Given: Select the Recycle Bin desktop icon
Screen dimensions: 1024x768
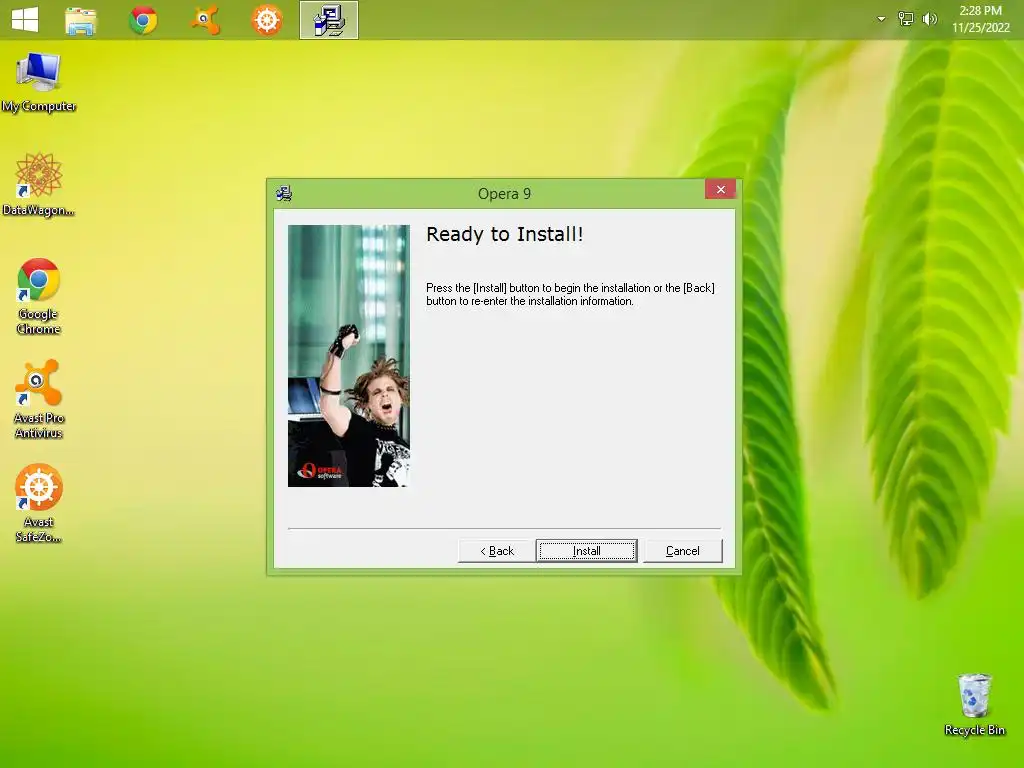Looking at the screenshot, I should click(974, 705).
